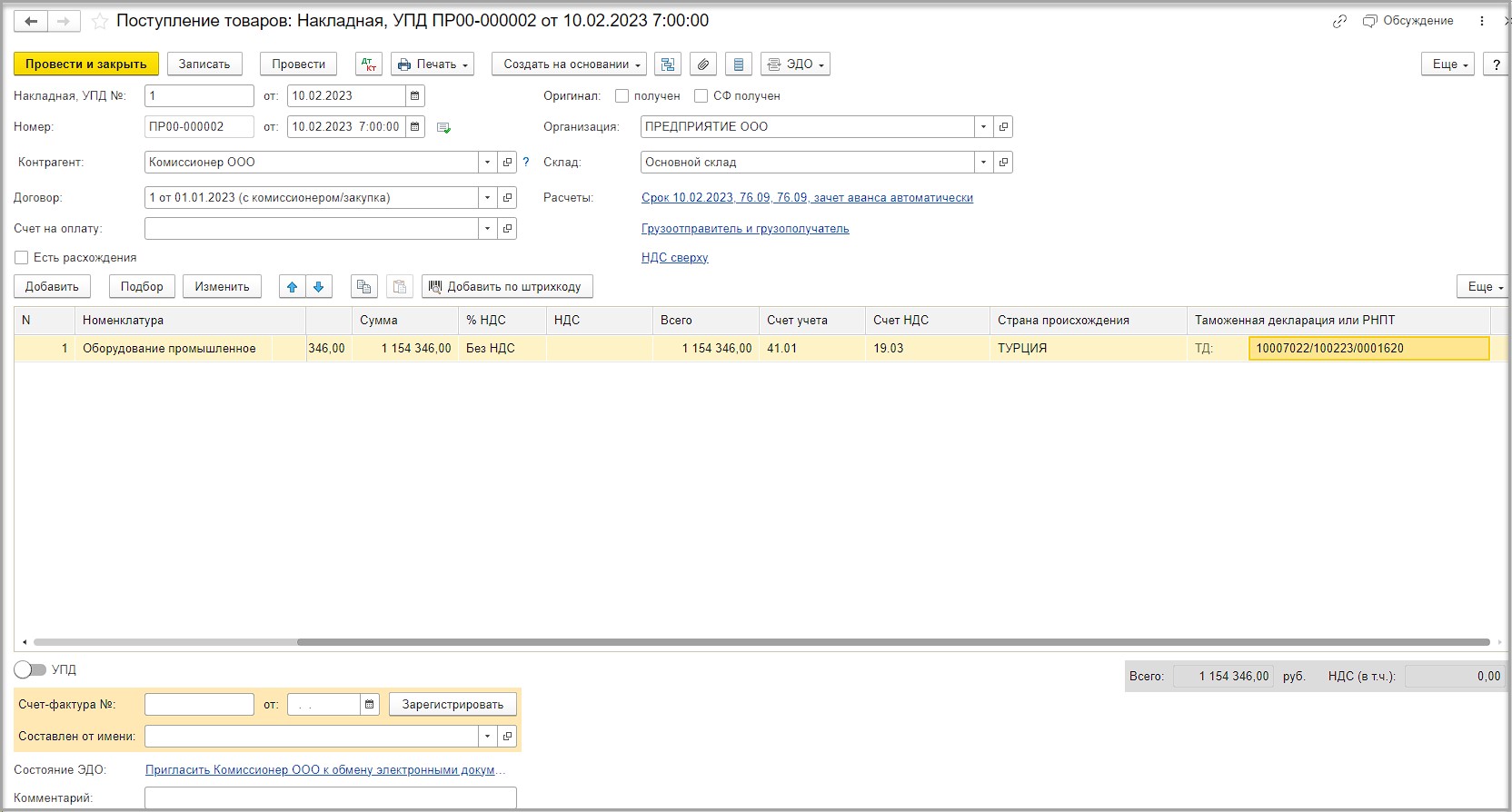Viewport: 1512px width, 812px height.
Task: Expand Договор dropdown arrow
Action: [x=488, y=197]
